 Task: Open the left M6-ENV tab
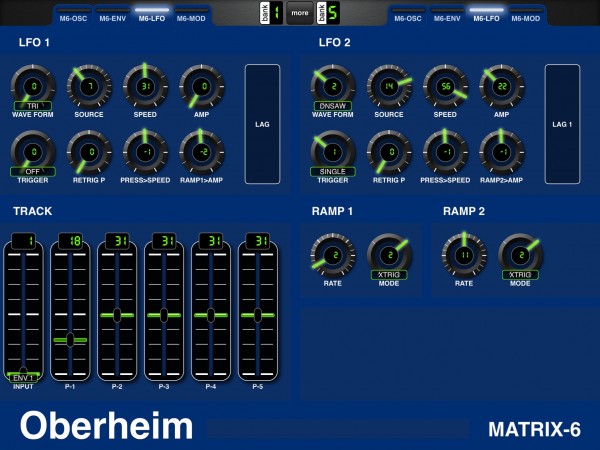[112, 15]
